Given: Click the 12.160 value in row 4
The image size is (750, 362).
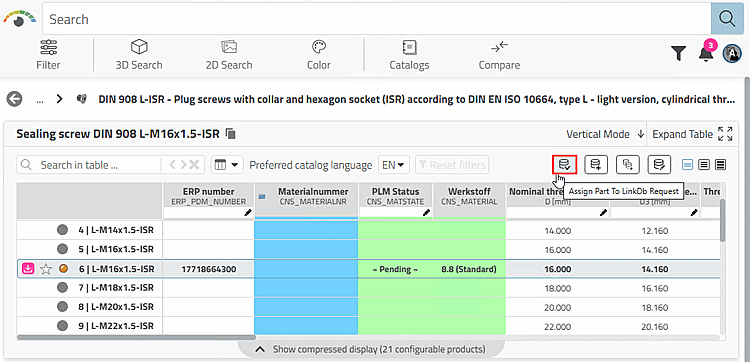Looking at the screenshot, I should (654, 230).
